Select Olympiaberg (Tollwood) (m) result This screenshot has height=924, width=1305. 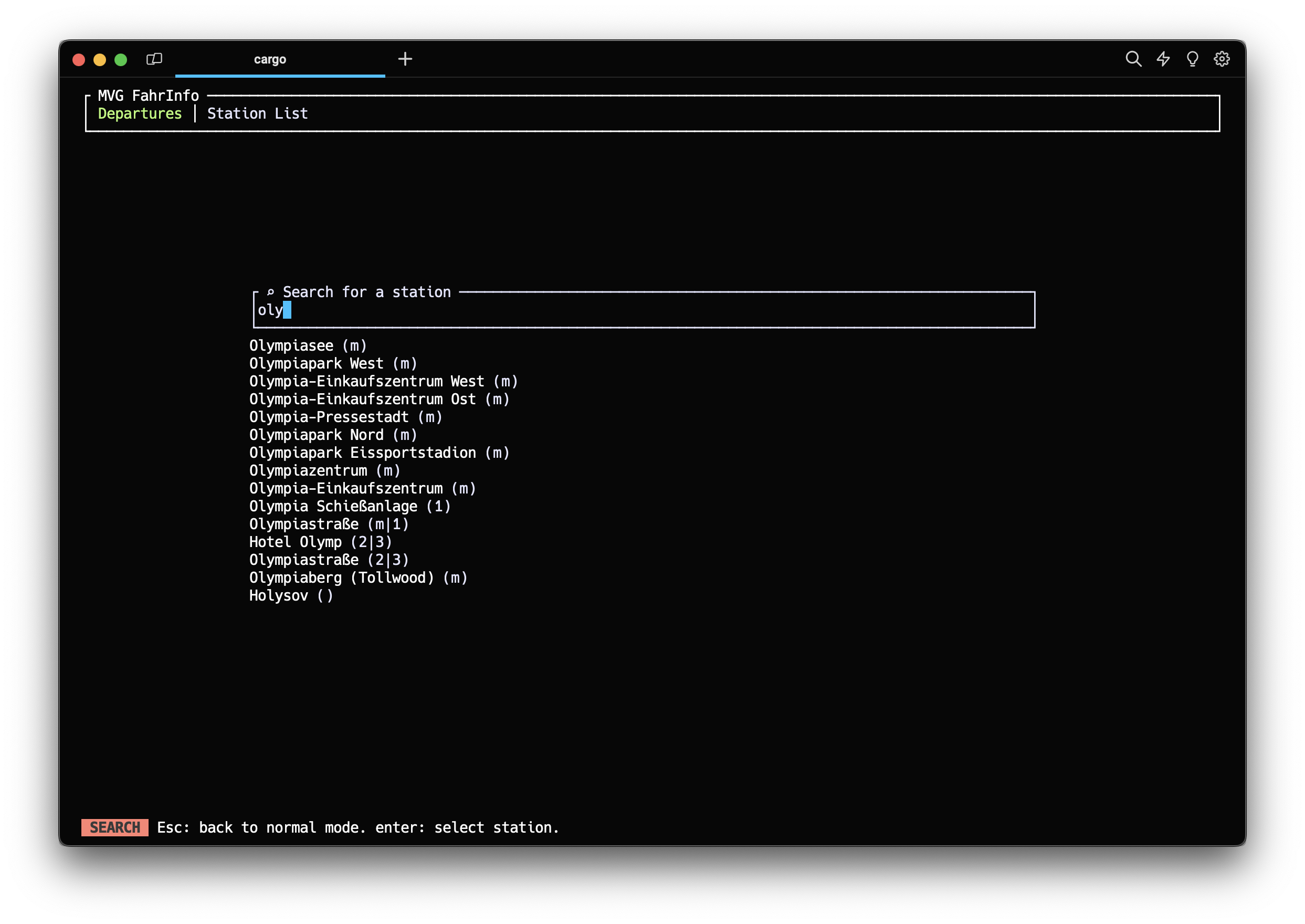coord(358,577)
